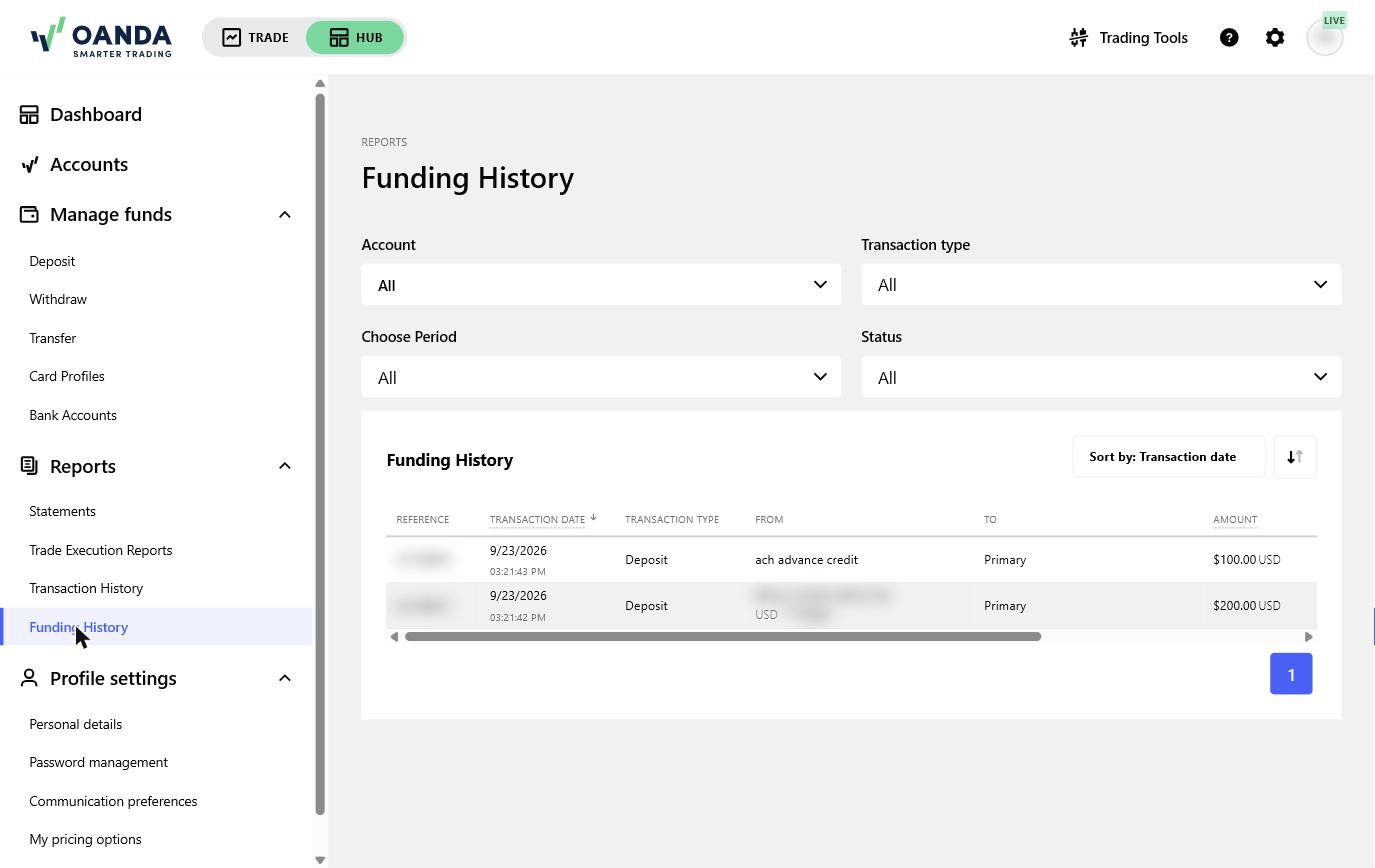This screenshot has width=1375, height=868.
Task: Open Sort by Transaction date selector
Action: coord(1168,457)
